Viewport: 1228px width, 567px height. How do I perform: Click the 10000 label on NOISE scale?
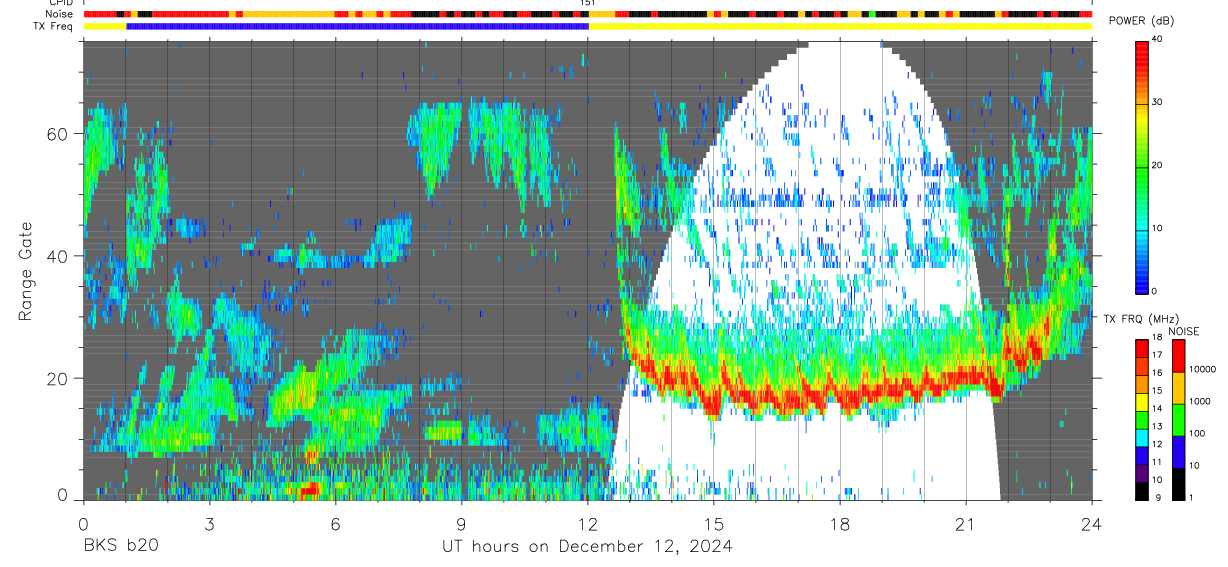[x=1200, y=370]
